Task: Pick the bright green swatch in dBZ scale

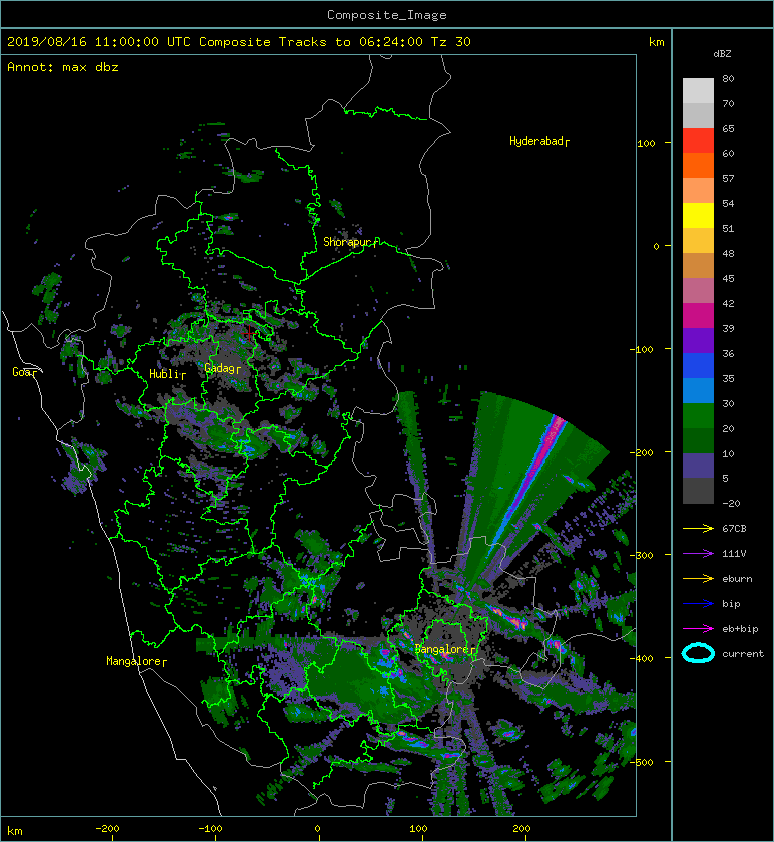Action: 698,416
